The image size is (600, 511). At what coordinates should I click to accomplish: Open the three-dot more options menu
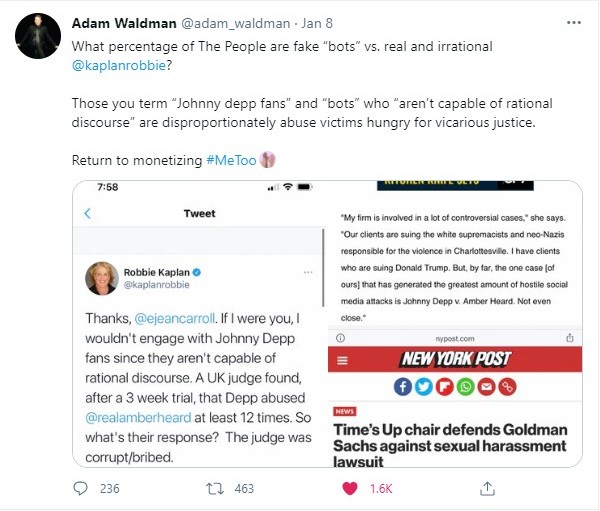574,23
